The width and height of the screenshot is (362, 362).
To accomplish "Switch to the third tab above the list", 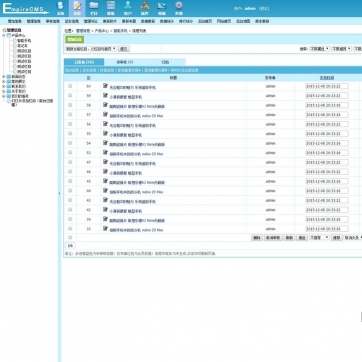I will tap(165, 62).
